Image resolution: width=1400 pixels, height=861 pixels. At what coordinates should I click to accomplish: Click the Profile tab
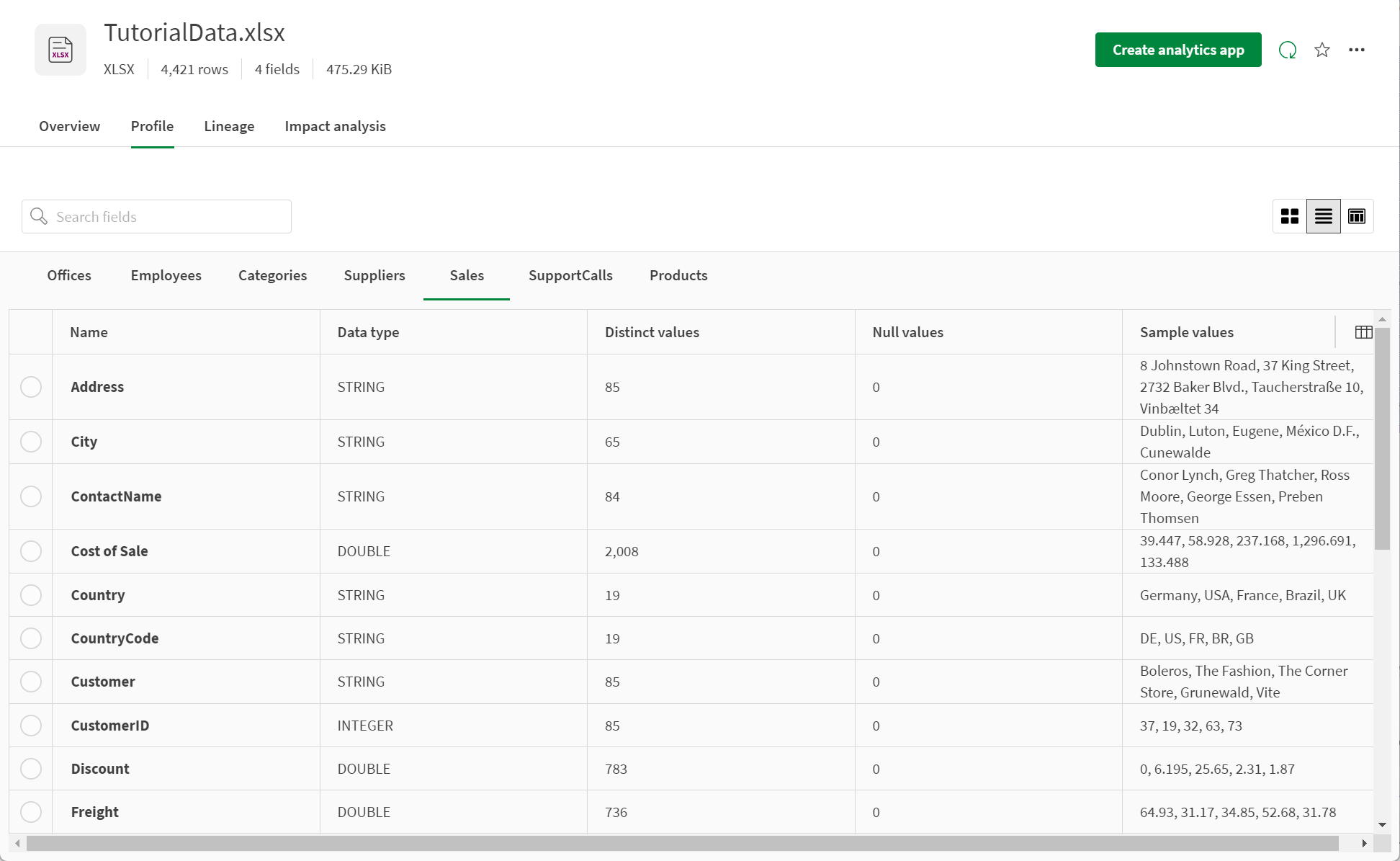152,126
